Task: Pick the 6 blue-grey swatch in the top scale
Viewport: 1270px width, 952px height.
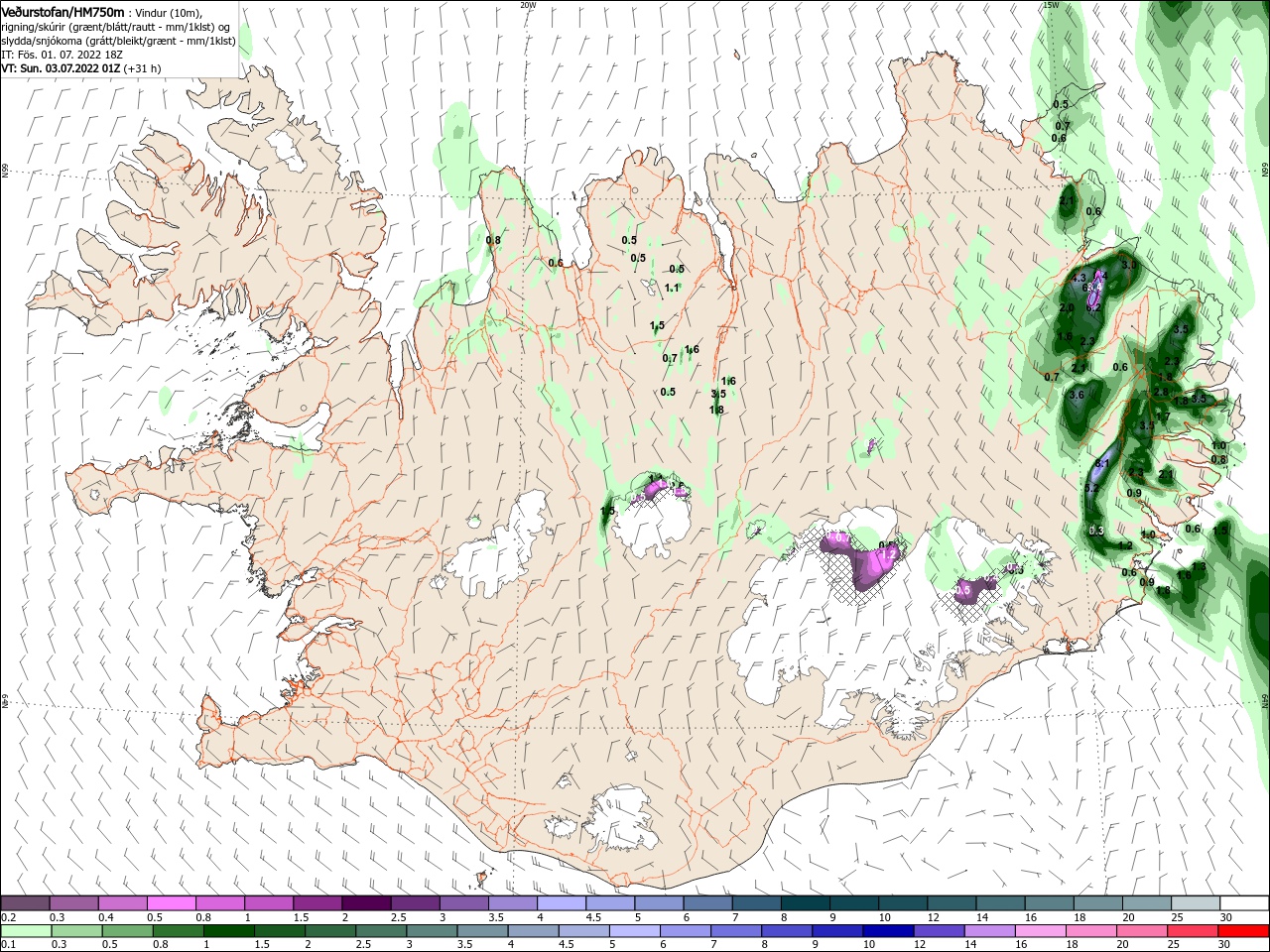Action: point(706,902)
